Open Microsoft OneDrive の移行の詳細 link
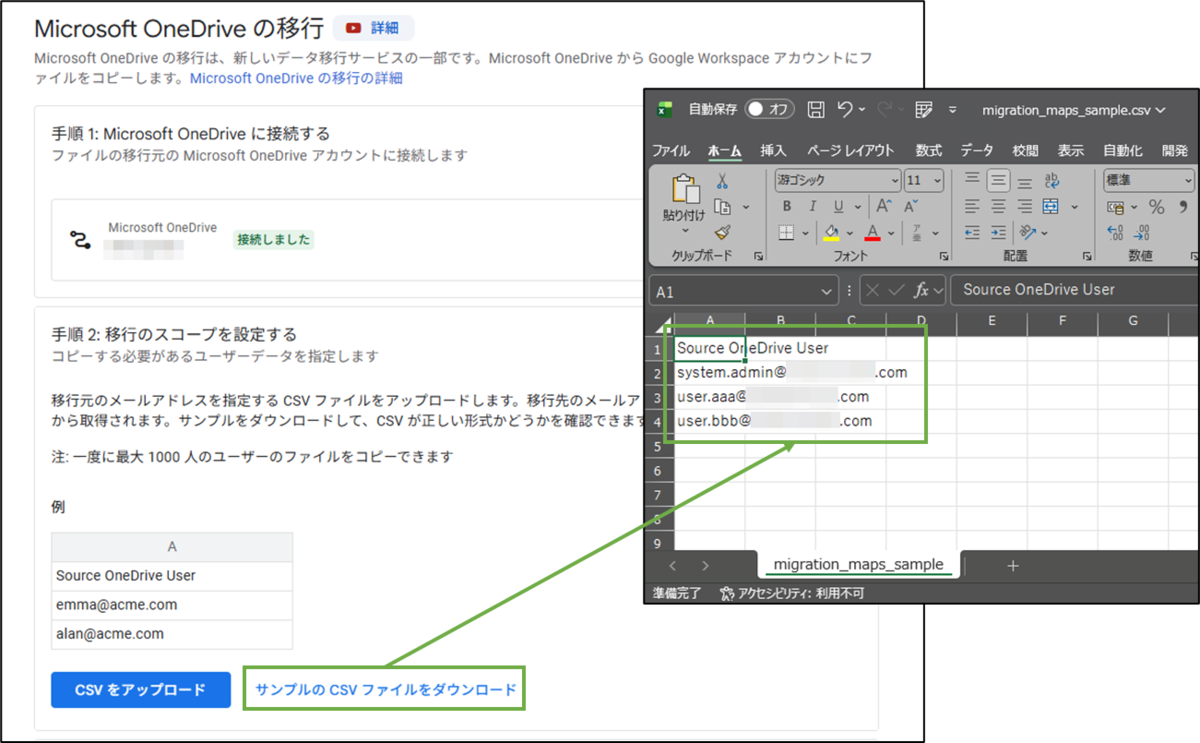This screenshot has width=1200, height=743. [x=296, y=77]
